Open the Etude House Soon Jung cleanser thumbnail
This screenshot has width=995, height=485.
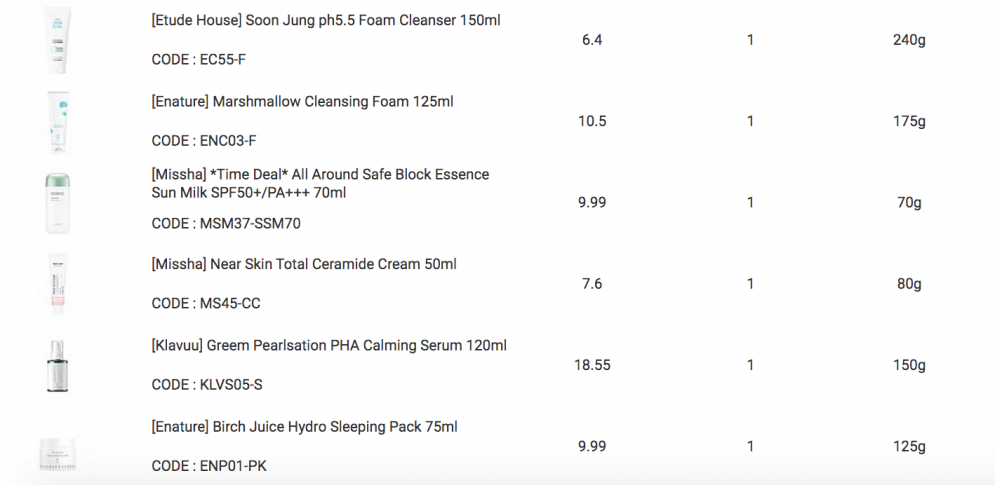coord(58,40)
